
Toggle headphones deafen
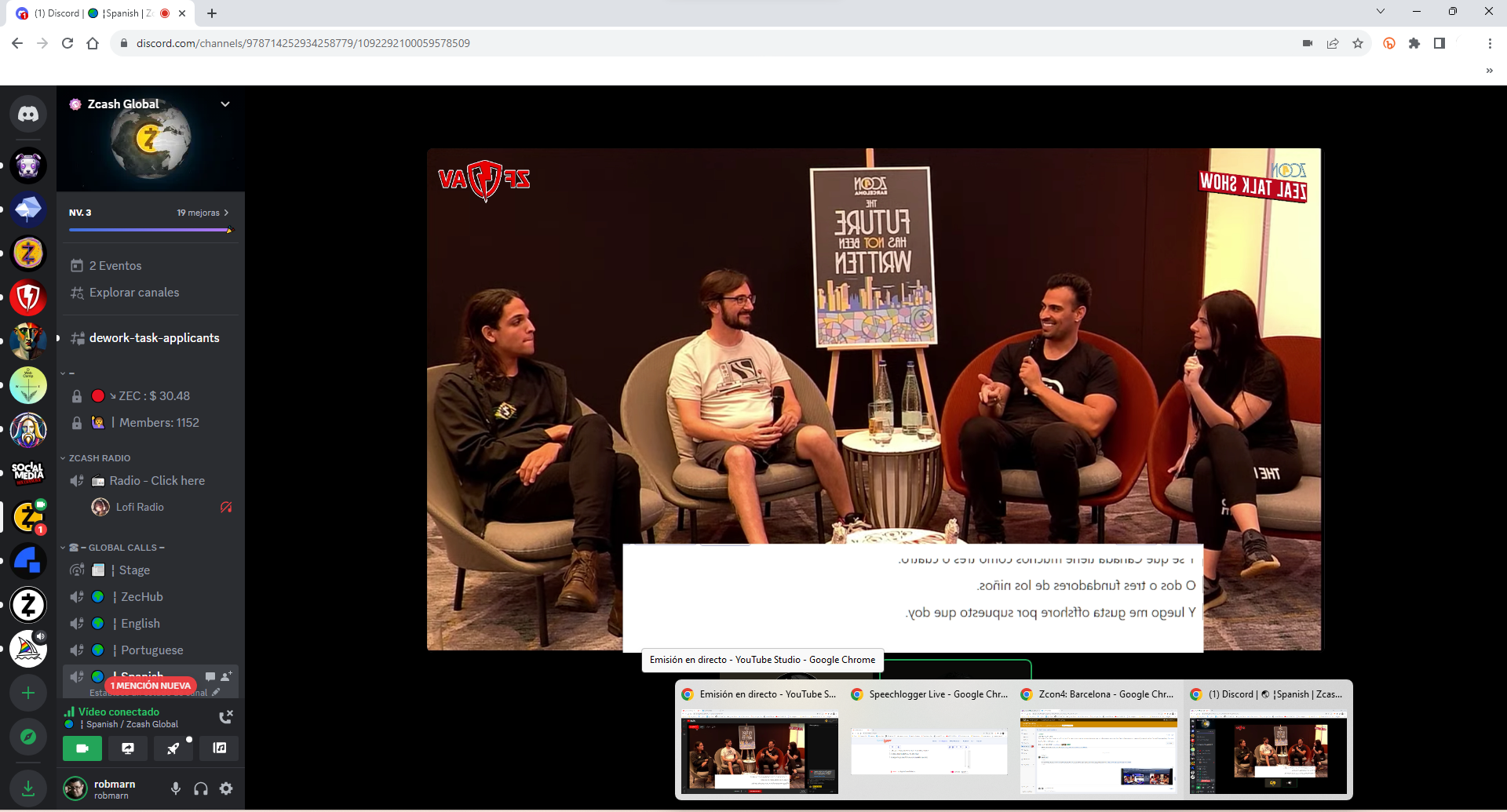click(x=201, y=788)
